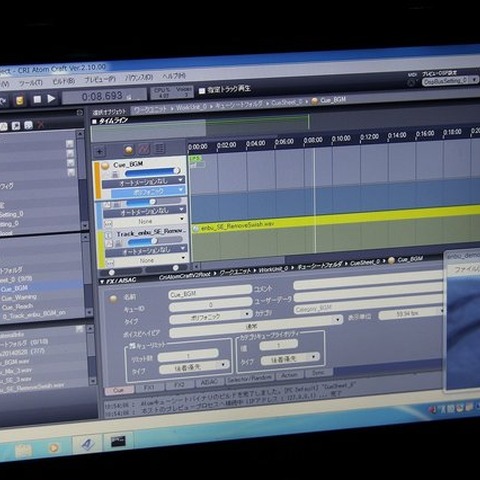Open the None dropdown under Track_enbu_SE_Remov
This screenshot has height=480, width=480.
click(x=150, y=260)
